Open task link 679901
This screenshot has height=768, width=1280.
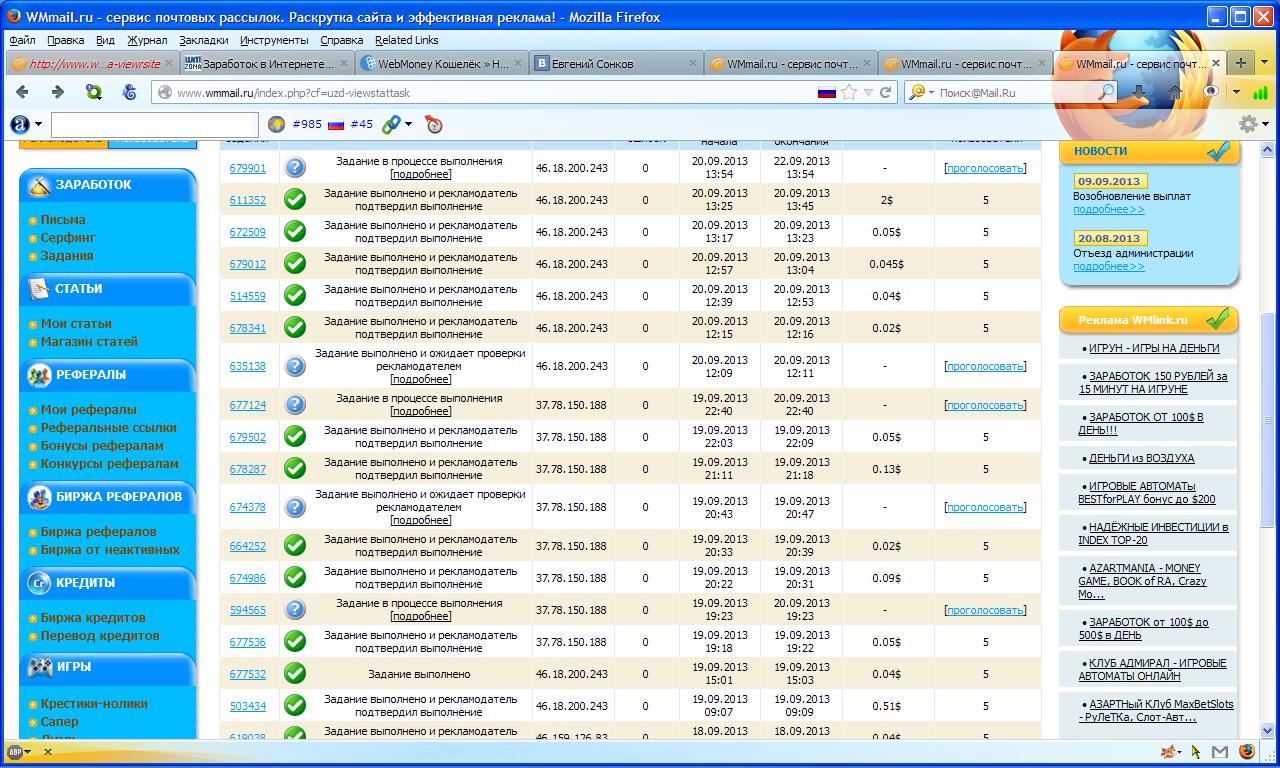click(x=247, y=168)
